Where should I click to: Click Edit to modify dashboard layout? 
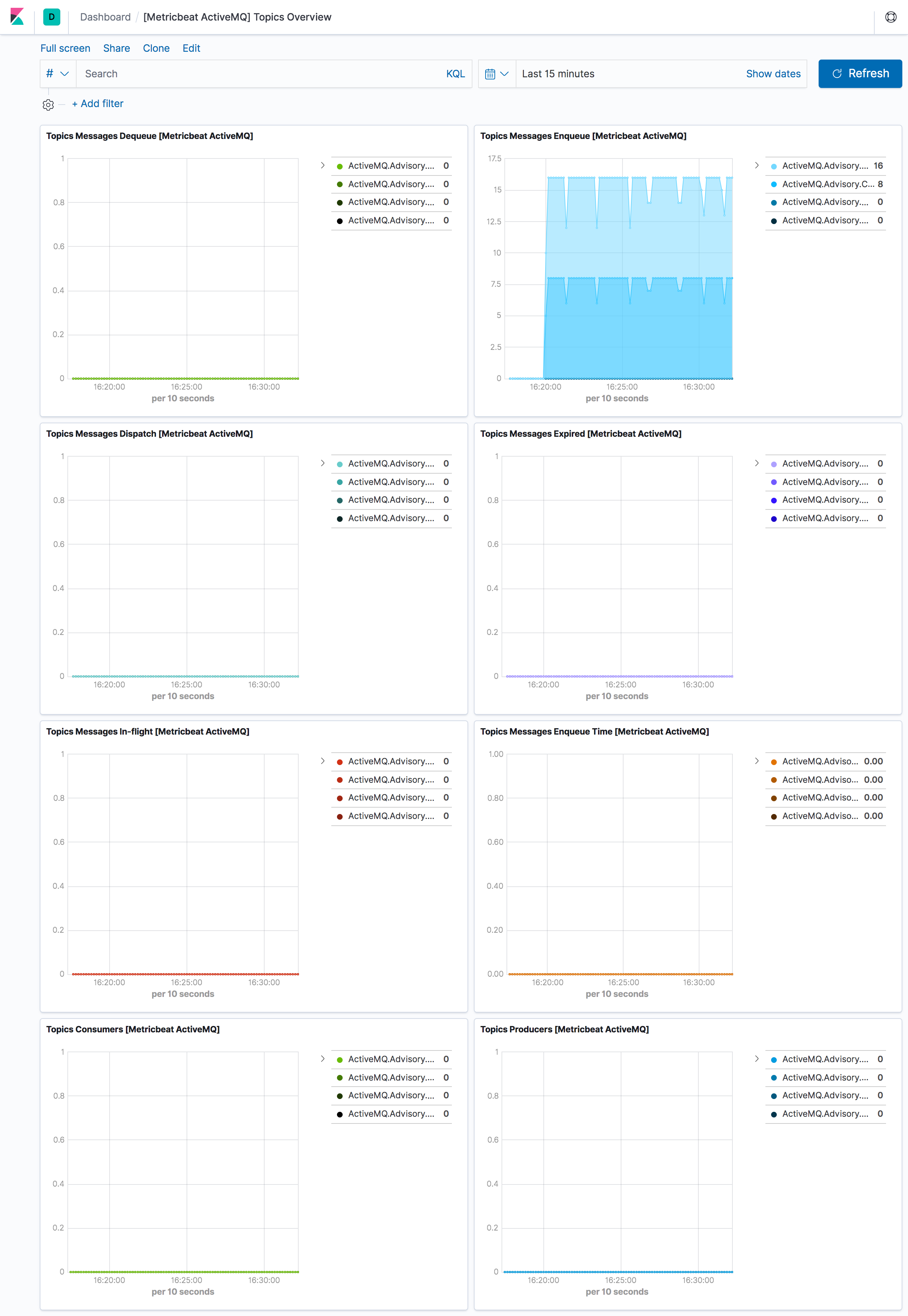coord(192,48)
